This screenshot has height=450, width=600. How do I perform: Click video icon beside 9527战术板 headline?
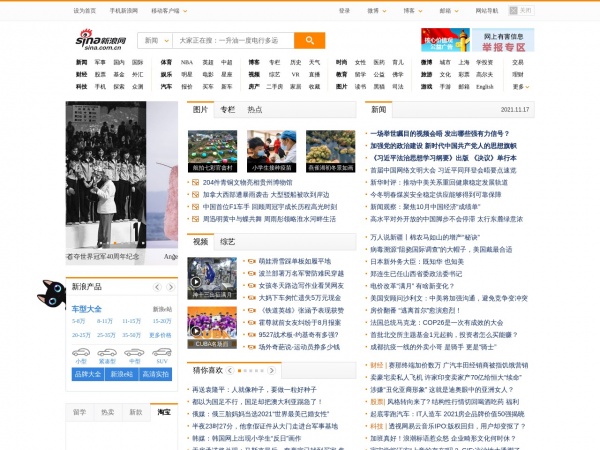pyautogui.click(x=251, y=335)
